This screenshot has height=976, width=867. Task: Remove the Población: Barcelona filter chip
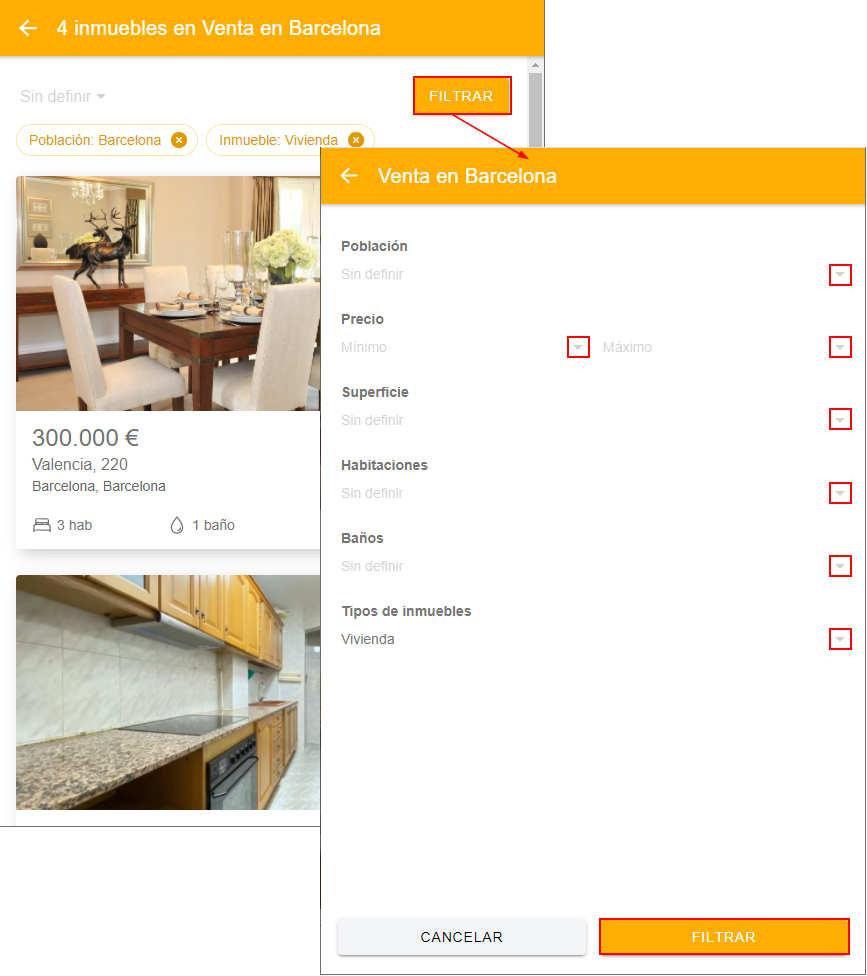(179, 140)
